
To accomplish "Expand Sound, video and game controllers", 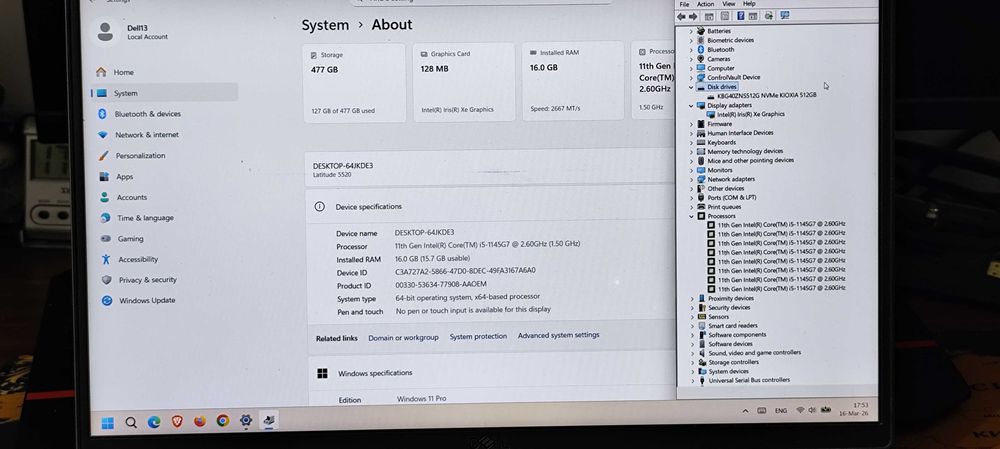I will (693, 353).
